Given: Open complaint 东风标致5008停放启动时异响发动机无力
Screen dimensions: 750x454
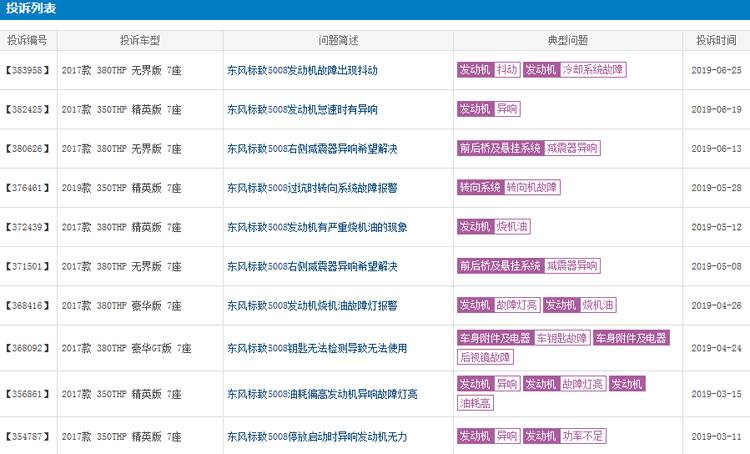Looking at the screenshot, I should [x=317, y=437].
